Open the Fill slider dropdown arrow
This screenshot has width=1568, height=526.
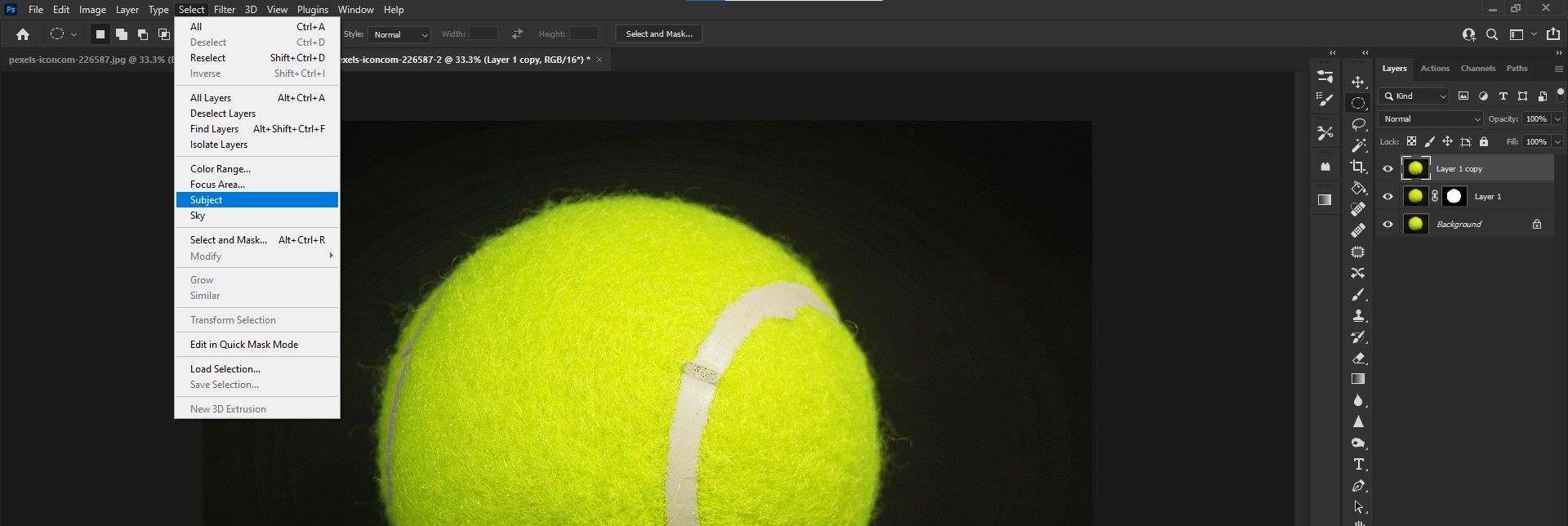coord(1557,141)
